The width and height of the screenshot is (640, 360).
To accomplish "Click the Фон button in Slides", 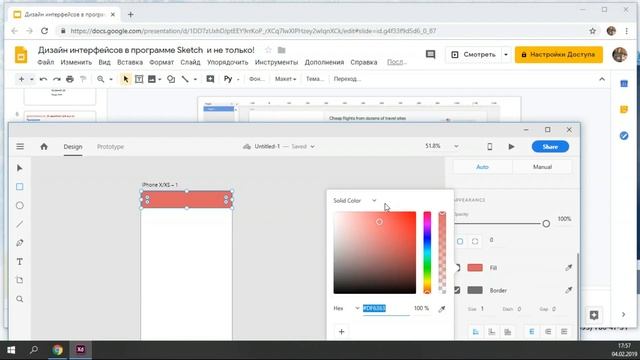I will point(257,79).
